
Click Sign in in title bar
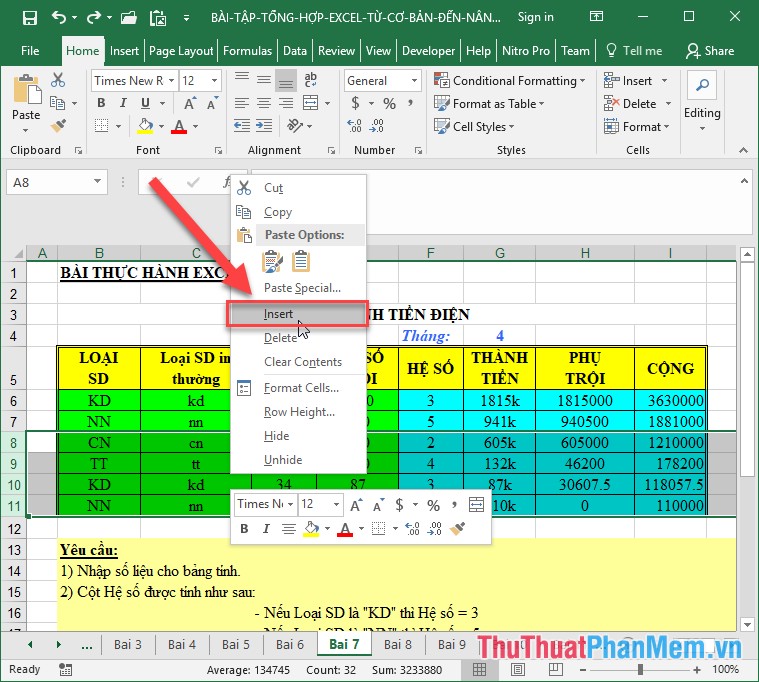[535, 17]
